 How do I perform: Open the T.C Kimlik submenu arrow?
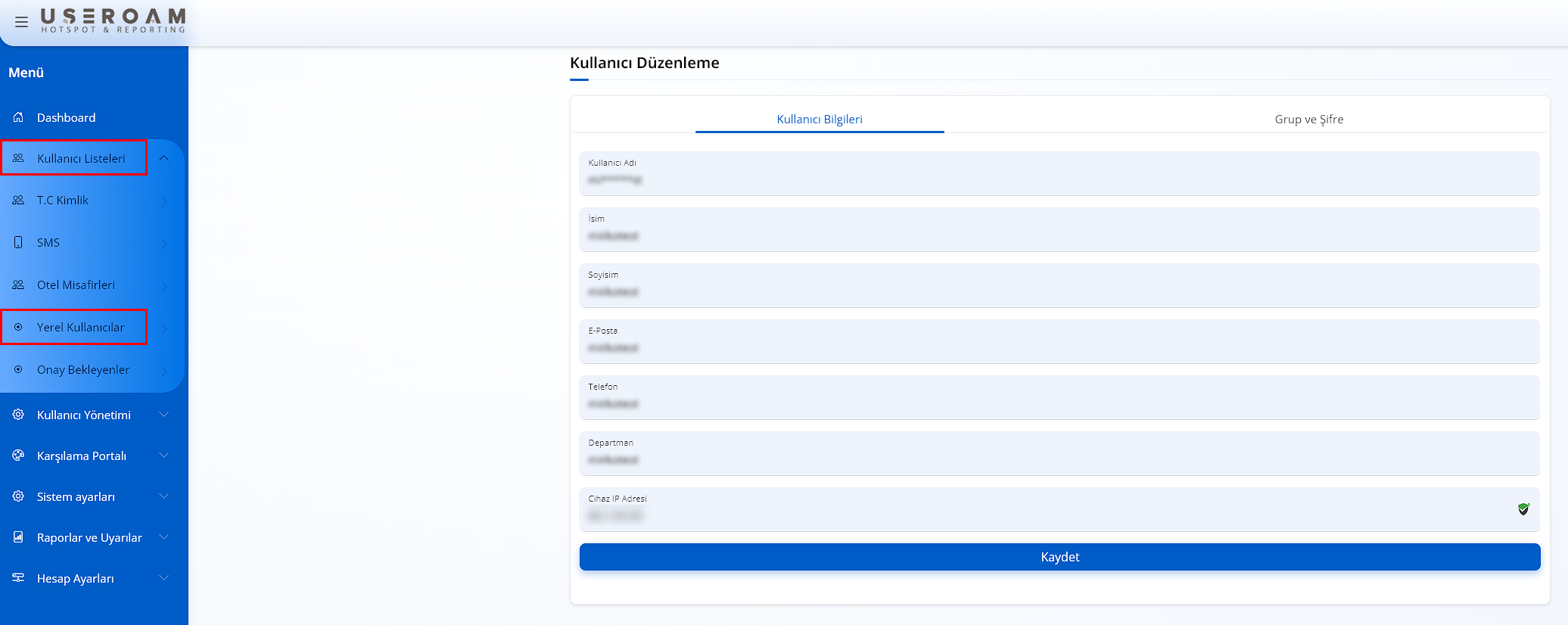pyautogui.click(x=164, y=201)
